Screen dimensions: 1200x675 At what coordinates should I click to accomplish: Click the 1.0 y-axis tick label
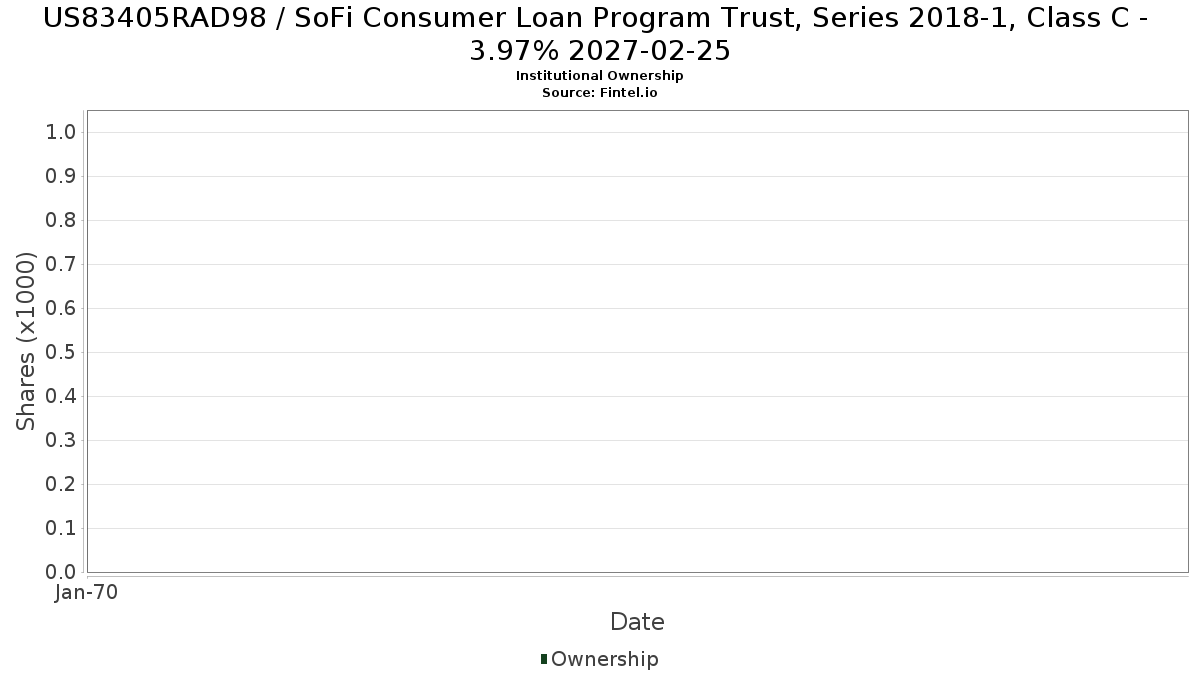(61, 133)
